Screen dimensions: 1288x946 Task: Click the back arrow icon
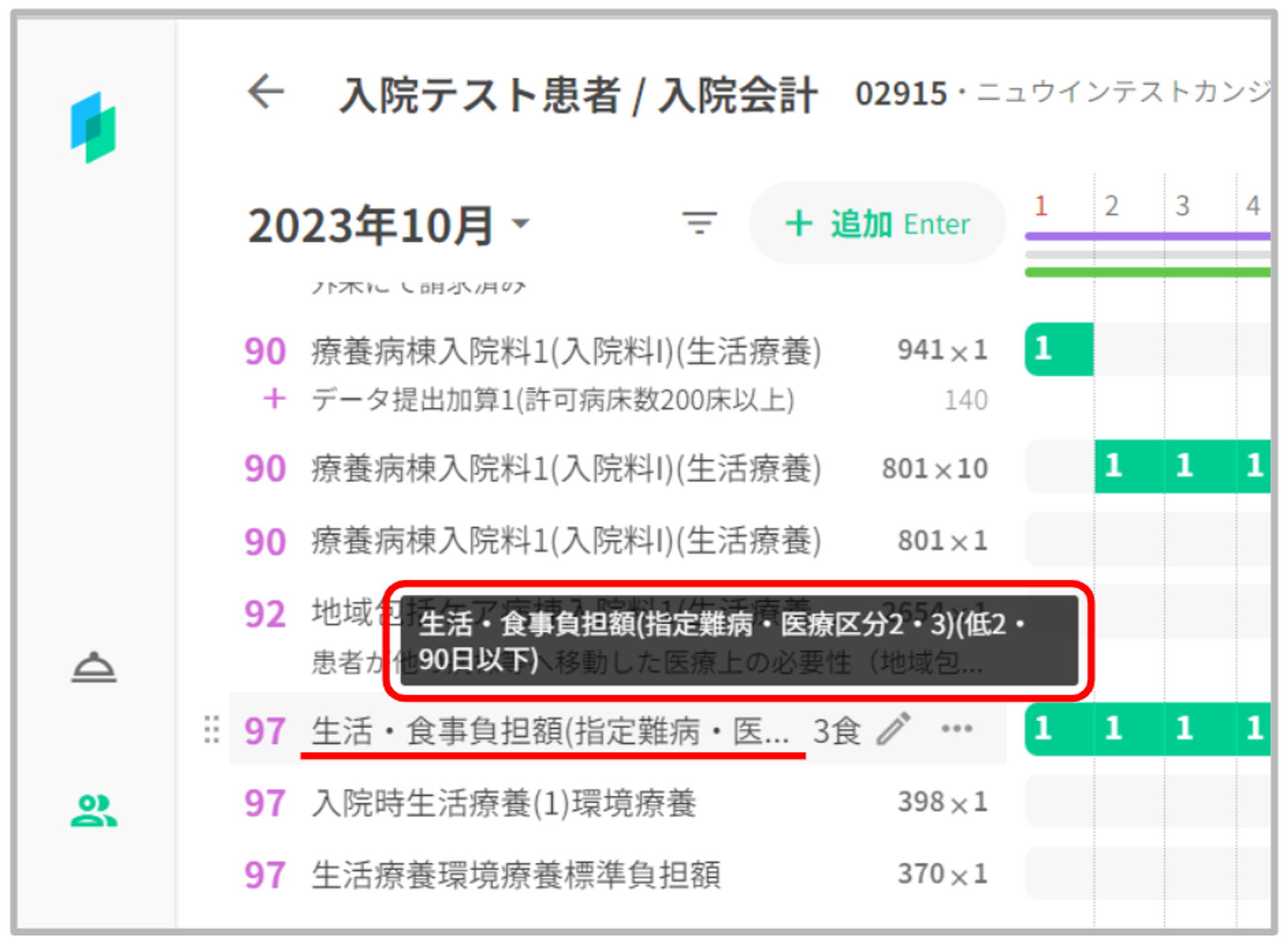coord(266,91)
